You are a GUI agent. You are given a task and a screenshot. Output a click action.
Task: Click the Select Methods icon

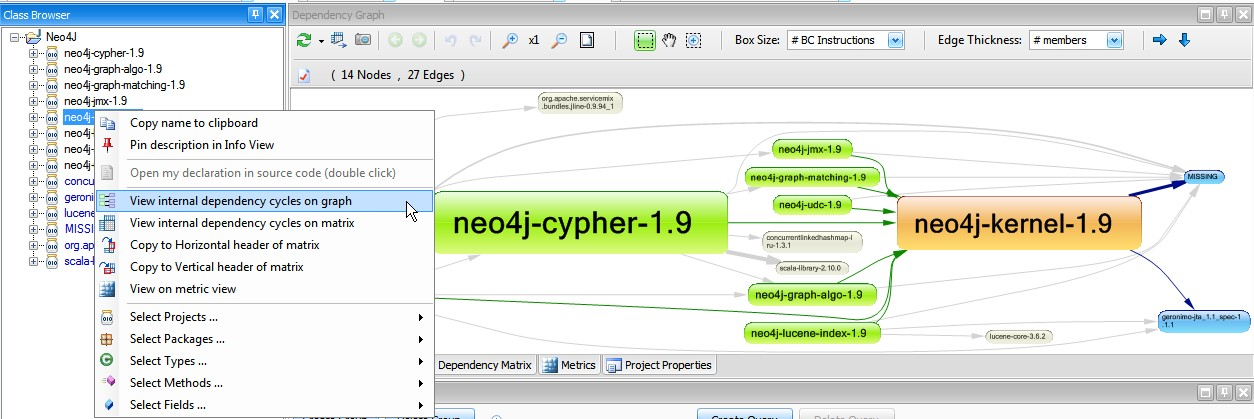[109, 383]
